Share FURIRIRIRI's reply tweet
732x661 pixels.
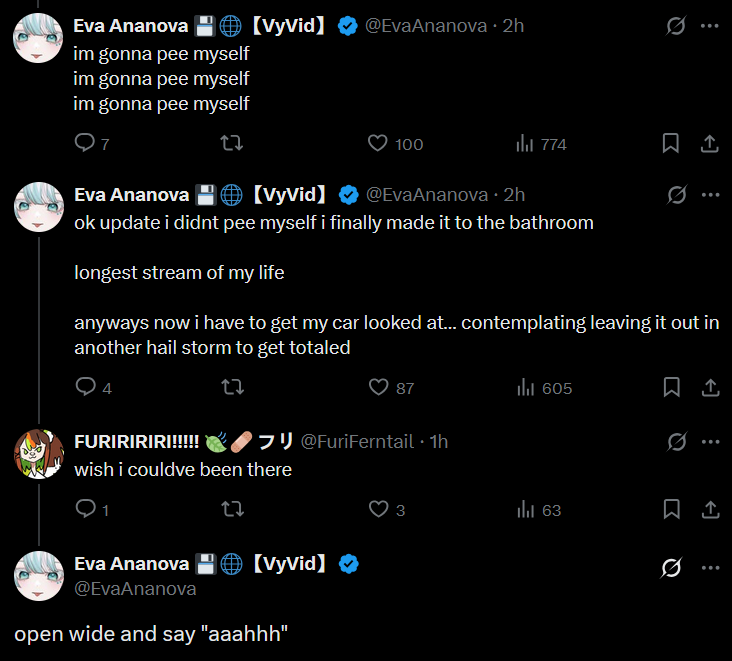[709, 510]
